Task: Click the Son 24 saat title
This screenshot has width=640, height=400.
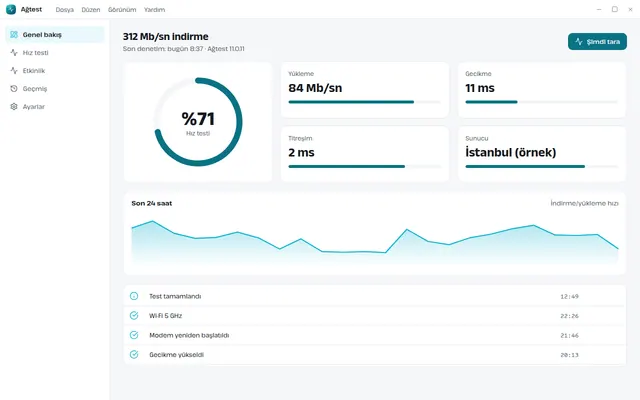Action: [152, 203]
